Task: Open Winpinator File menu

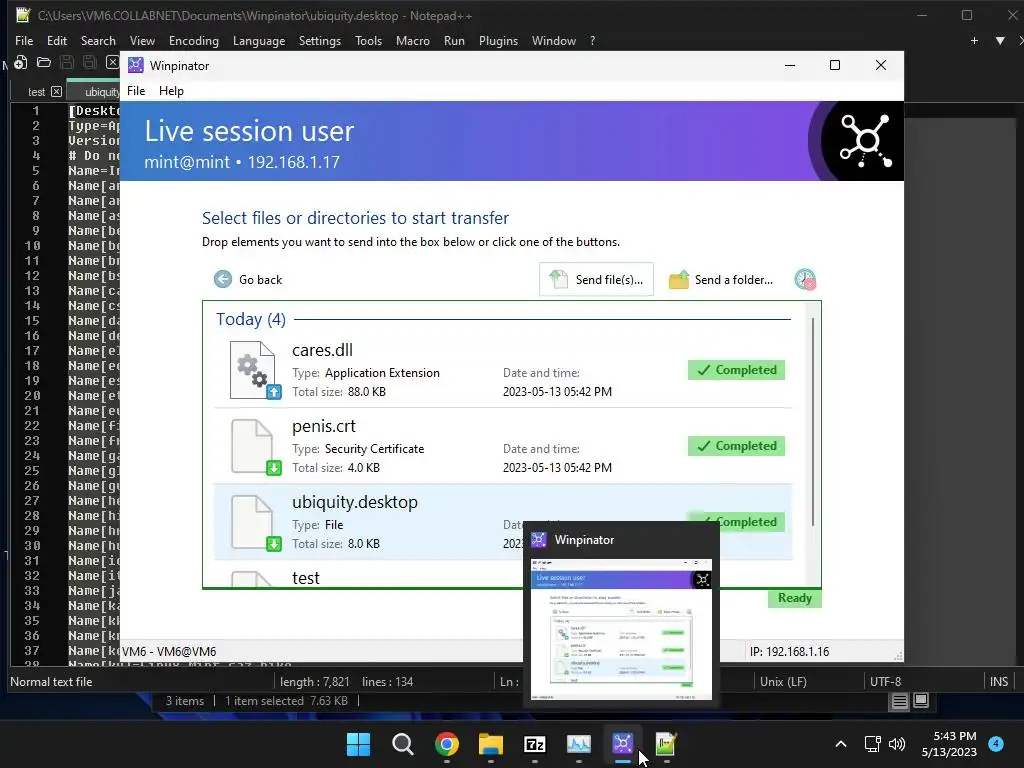Action: pos(136,91)
